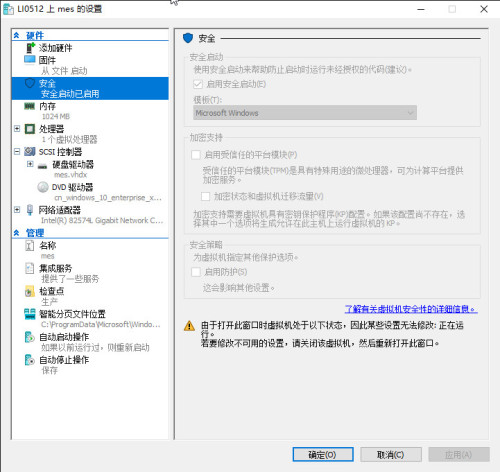The image size is (500, 472).
Task: Click the yellow warning triangle icon
Action: point(189,326)
